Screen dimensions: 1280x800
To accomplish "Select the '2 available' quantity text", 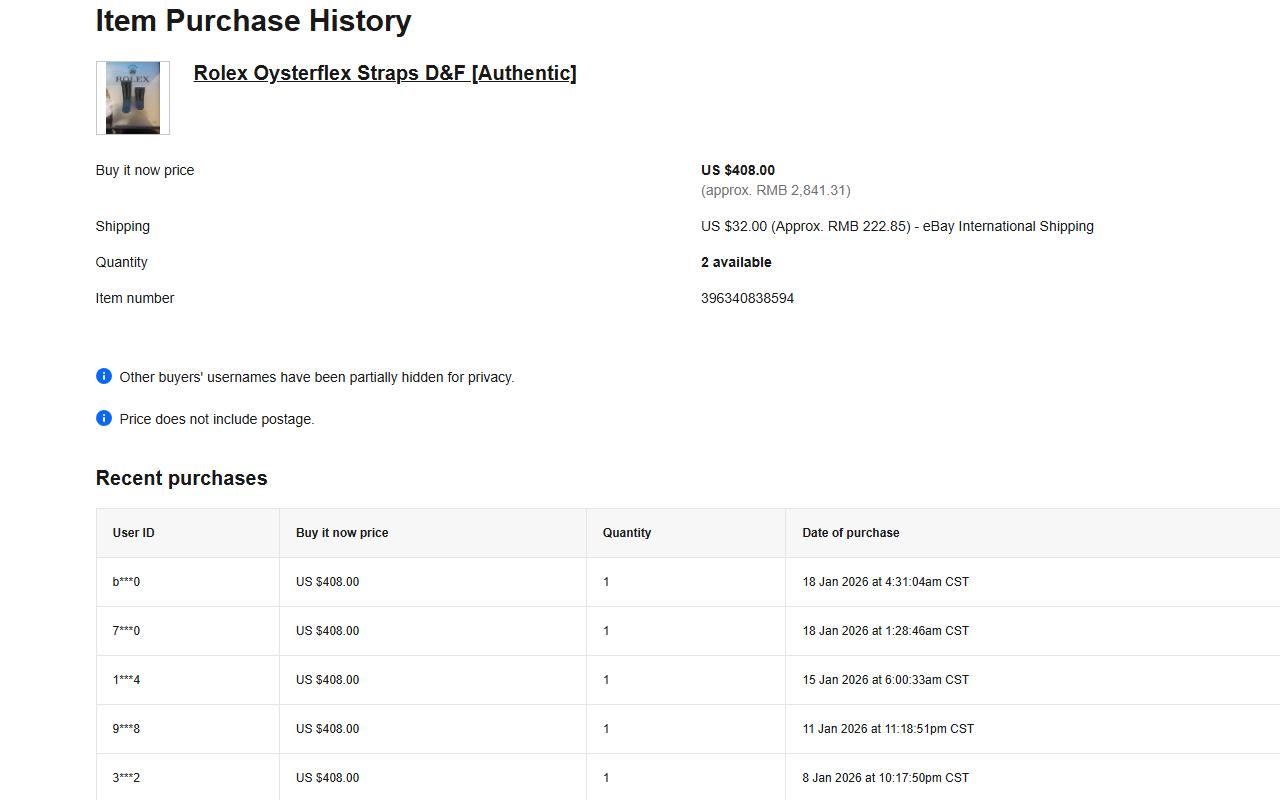I will click(x=736, y=262).
